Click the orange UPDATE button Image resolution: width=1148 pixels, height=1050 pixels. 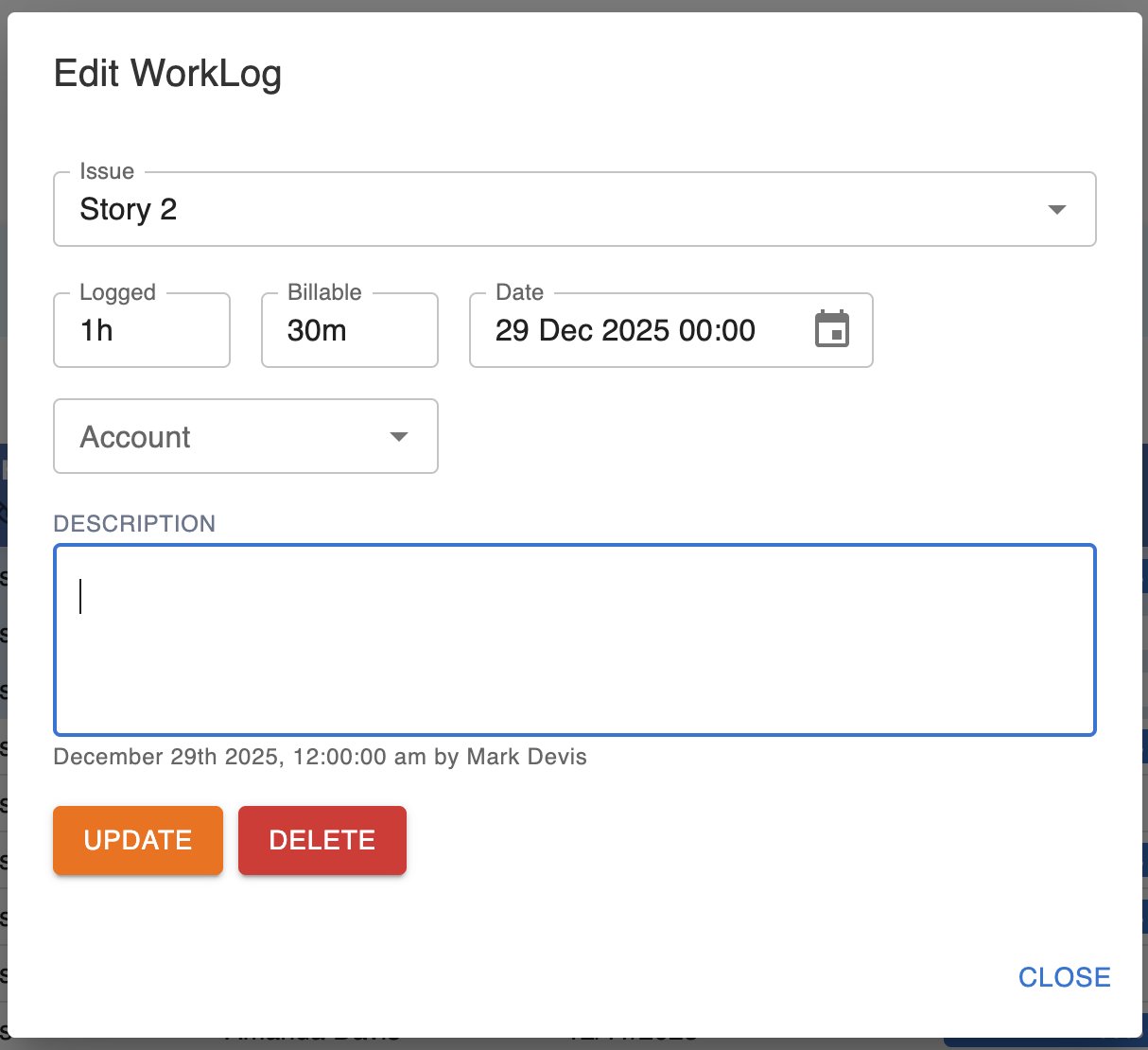(x=138, y=840)
